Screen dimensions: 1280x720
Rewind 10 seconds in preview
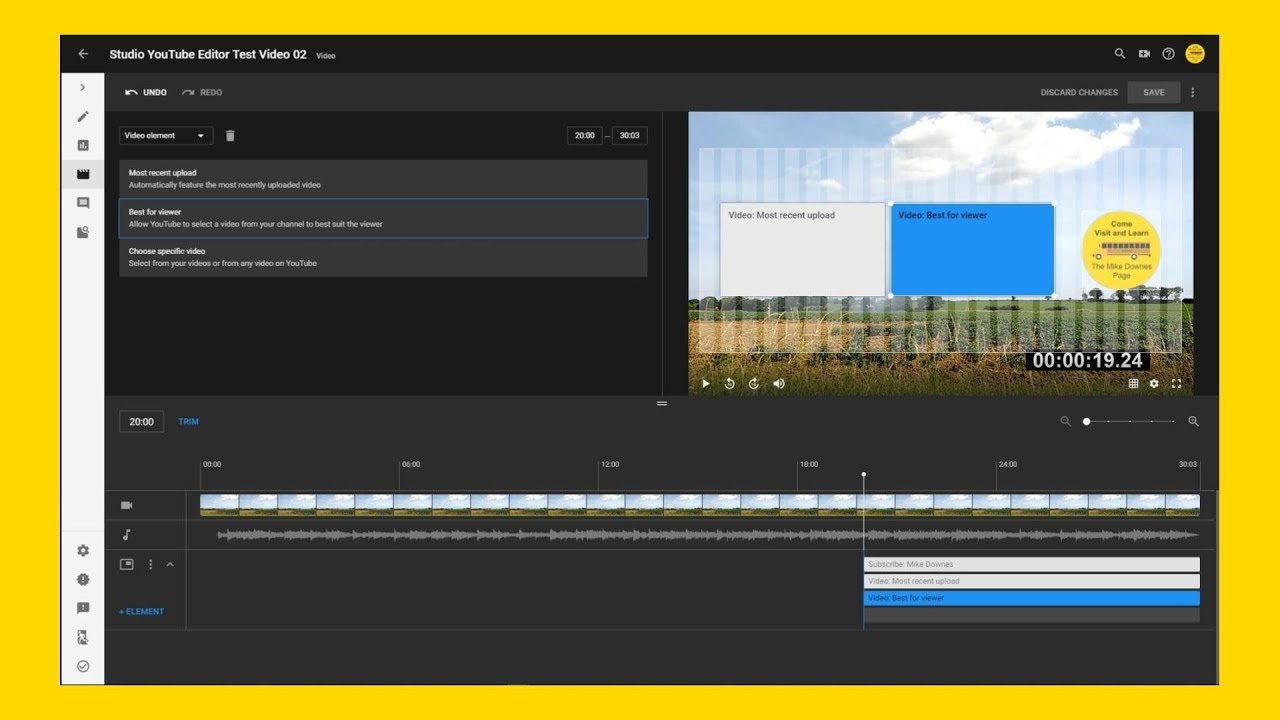point(729,383)
